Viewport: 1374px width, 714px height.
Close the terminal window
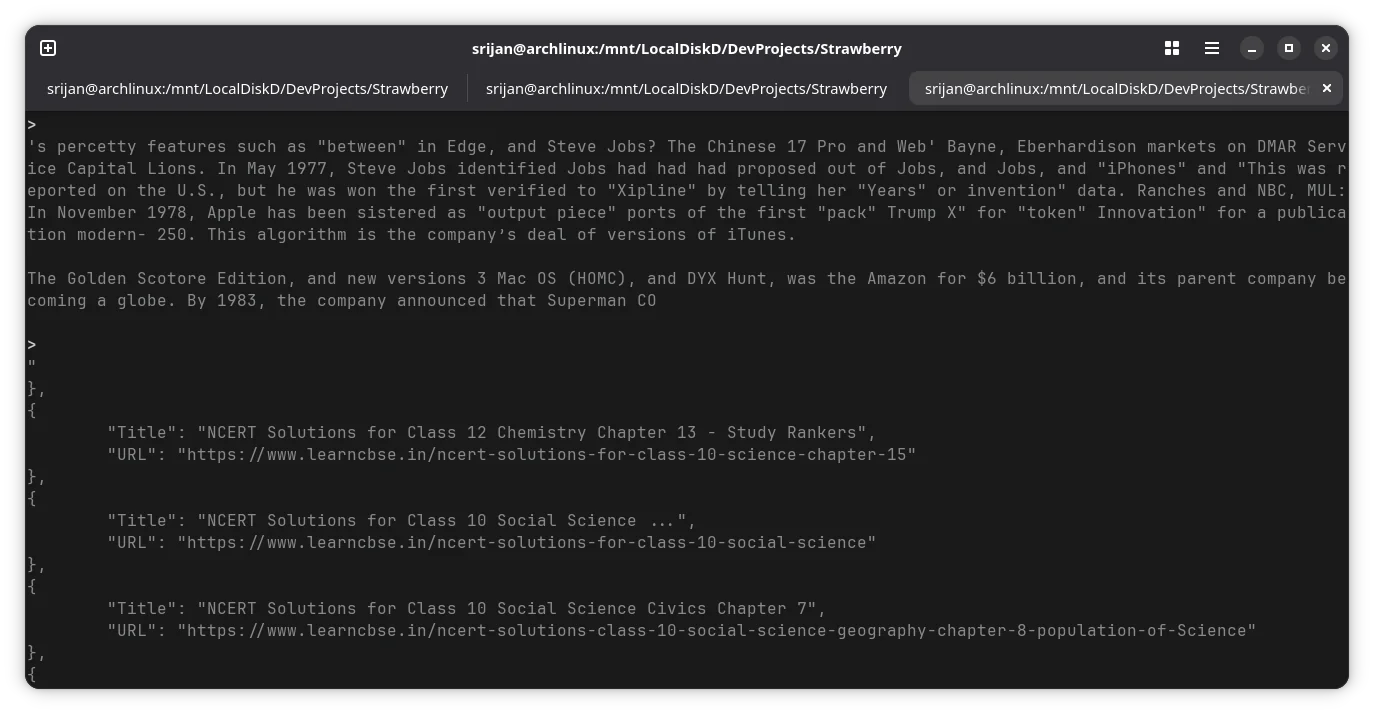(1326, 48)
